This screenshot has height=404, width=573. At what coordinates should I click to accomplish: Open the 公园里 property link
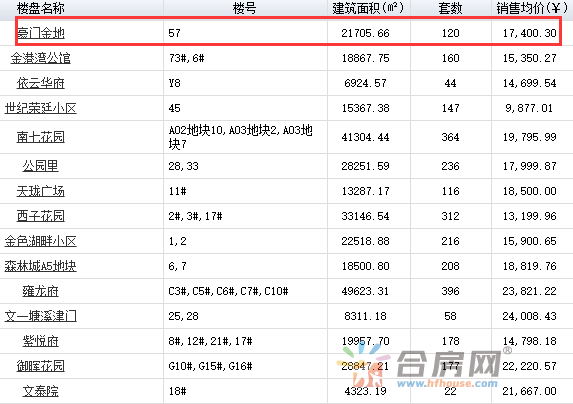pyautogui.click(x=41, y=166)
